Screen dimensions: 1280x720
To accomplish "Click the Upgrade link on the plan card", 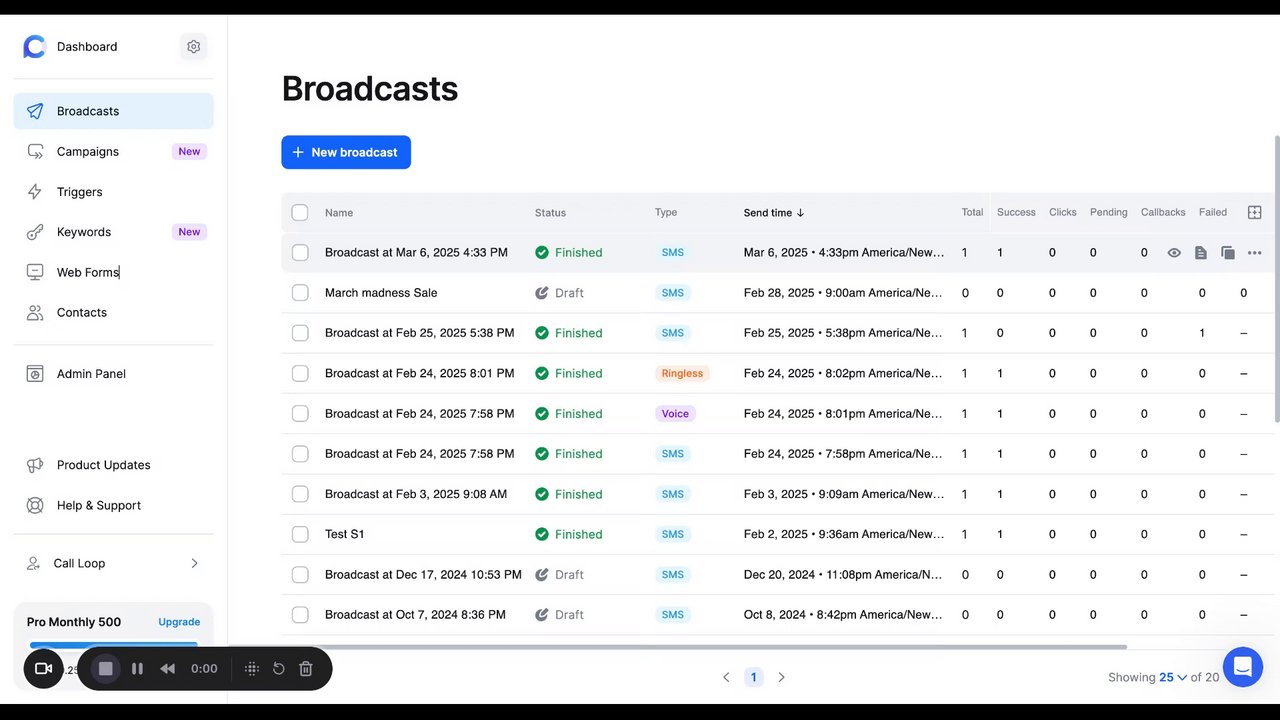I will click(x=179, y=622).
